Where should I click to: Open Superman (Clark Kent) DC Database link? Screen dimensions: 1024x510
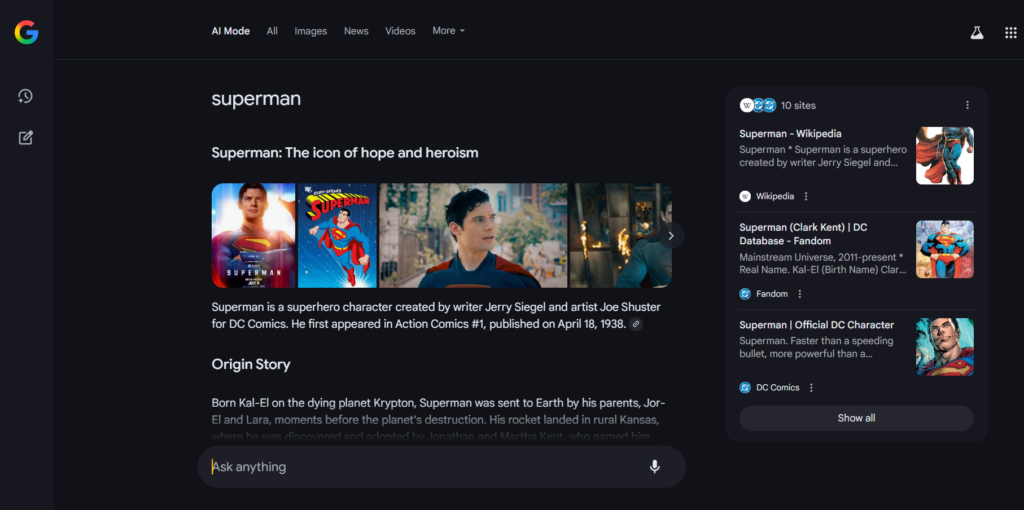(803, 234)
